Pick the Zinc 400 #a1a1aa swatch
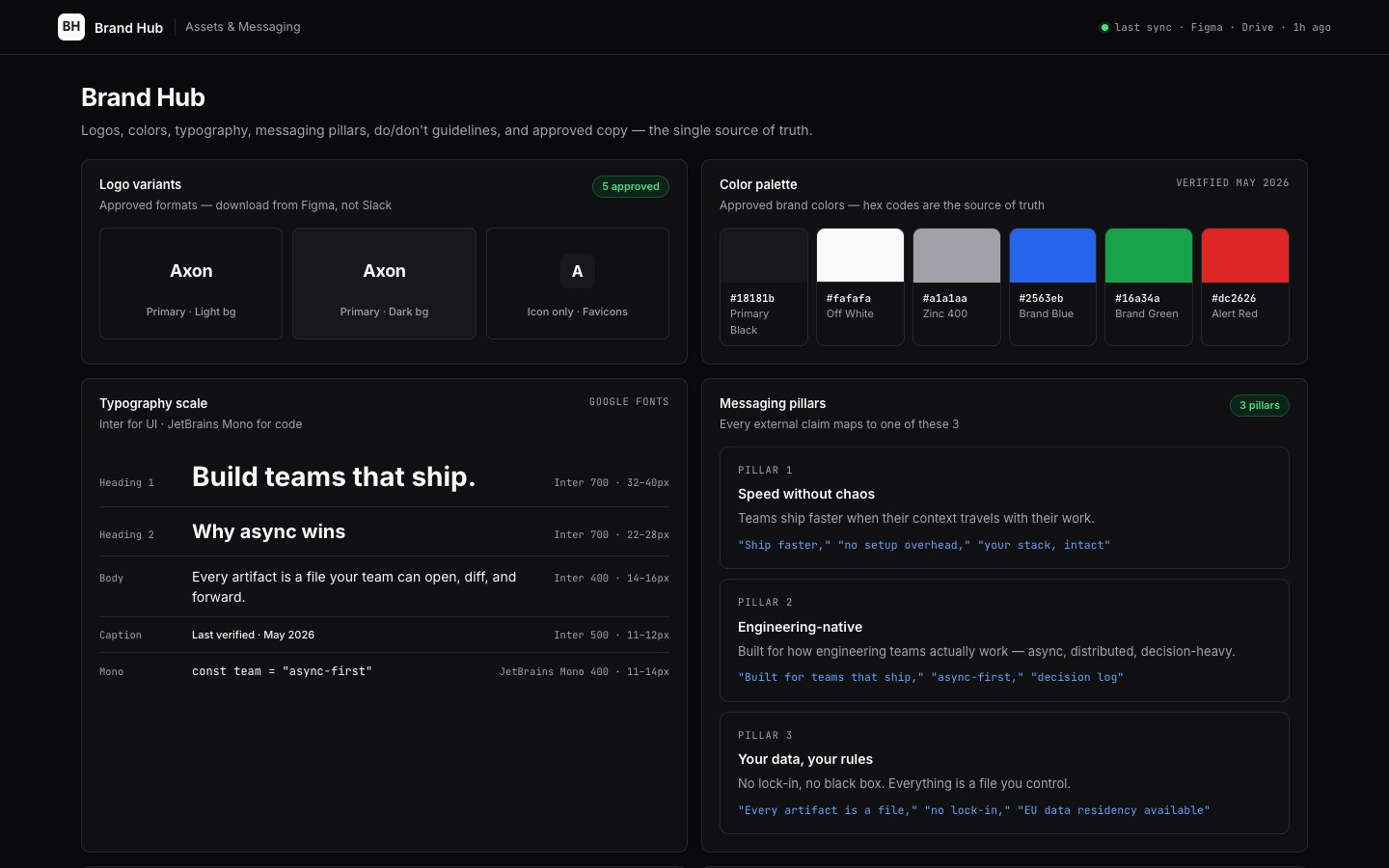The height and width of the screenshot is (868, 1389). (x=957, y=286)
